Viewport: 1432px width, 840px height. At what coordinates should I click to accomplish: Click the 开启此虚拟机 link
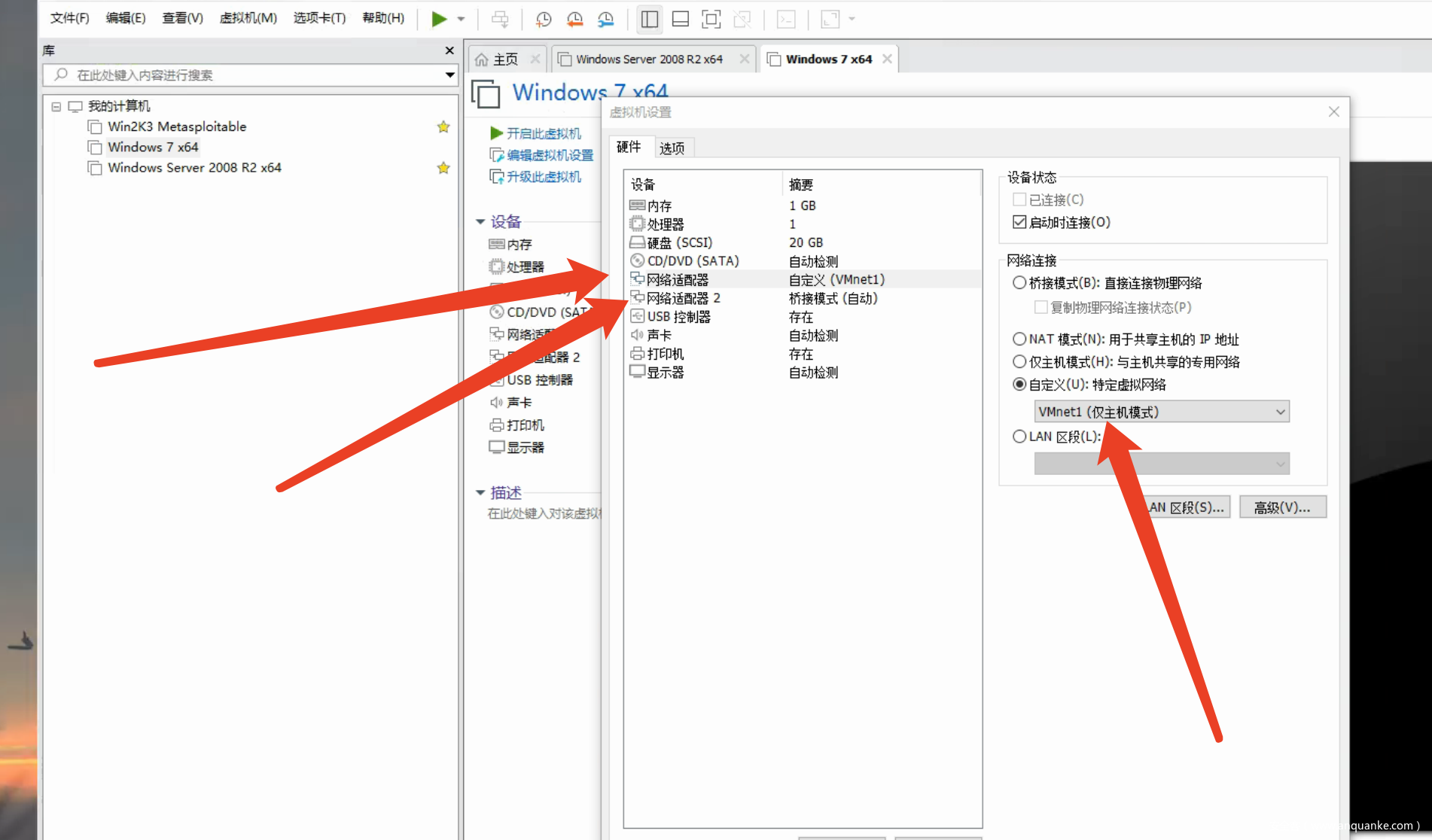(x=543, y=133)
